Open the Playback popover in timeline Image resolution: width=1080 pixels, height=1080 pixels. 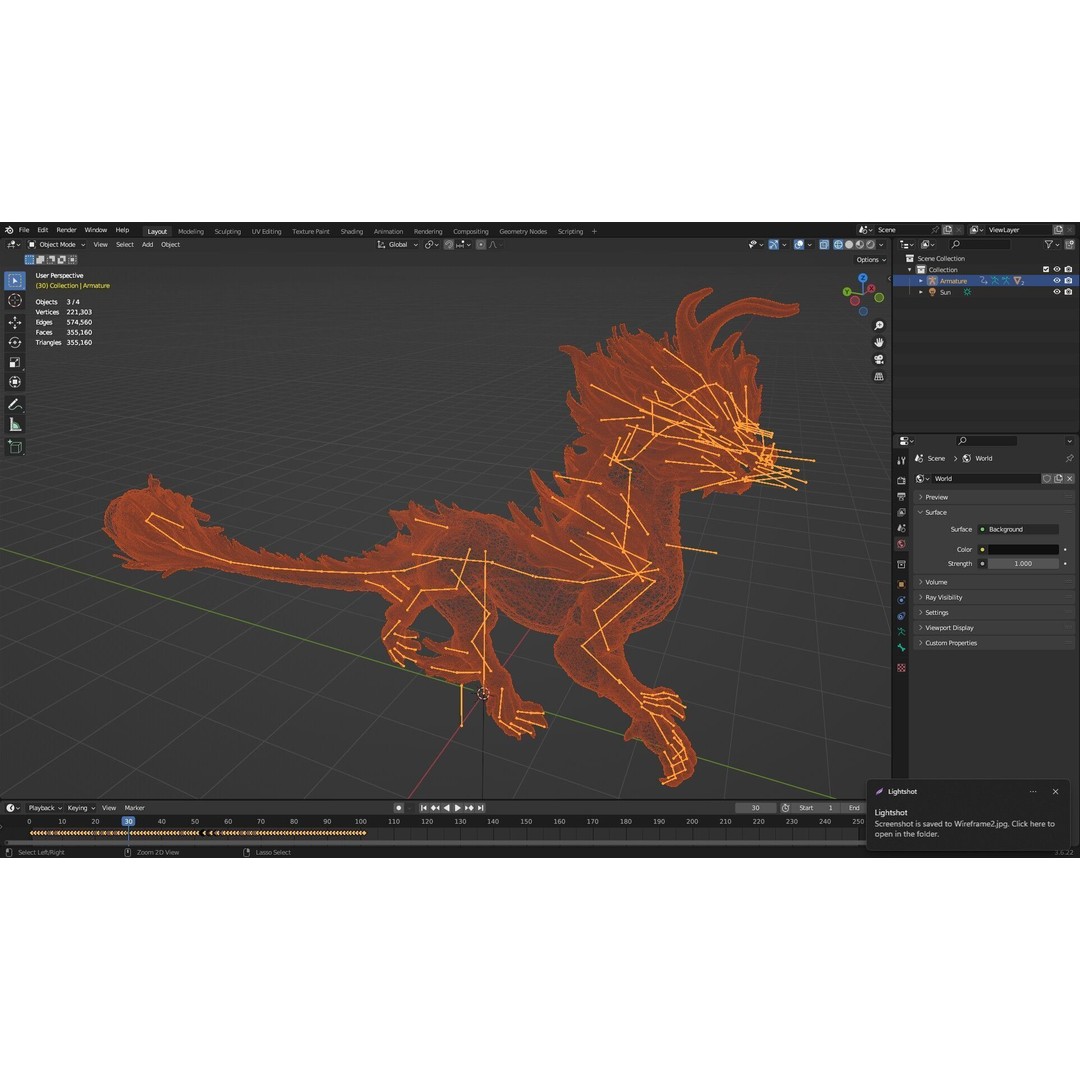[45, 808]
